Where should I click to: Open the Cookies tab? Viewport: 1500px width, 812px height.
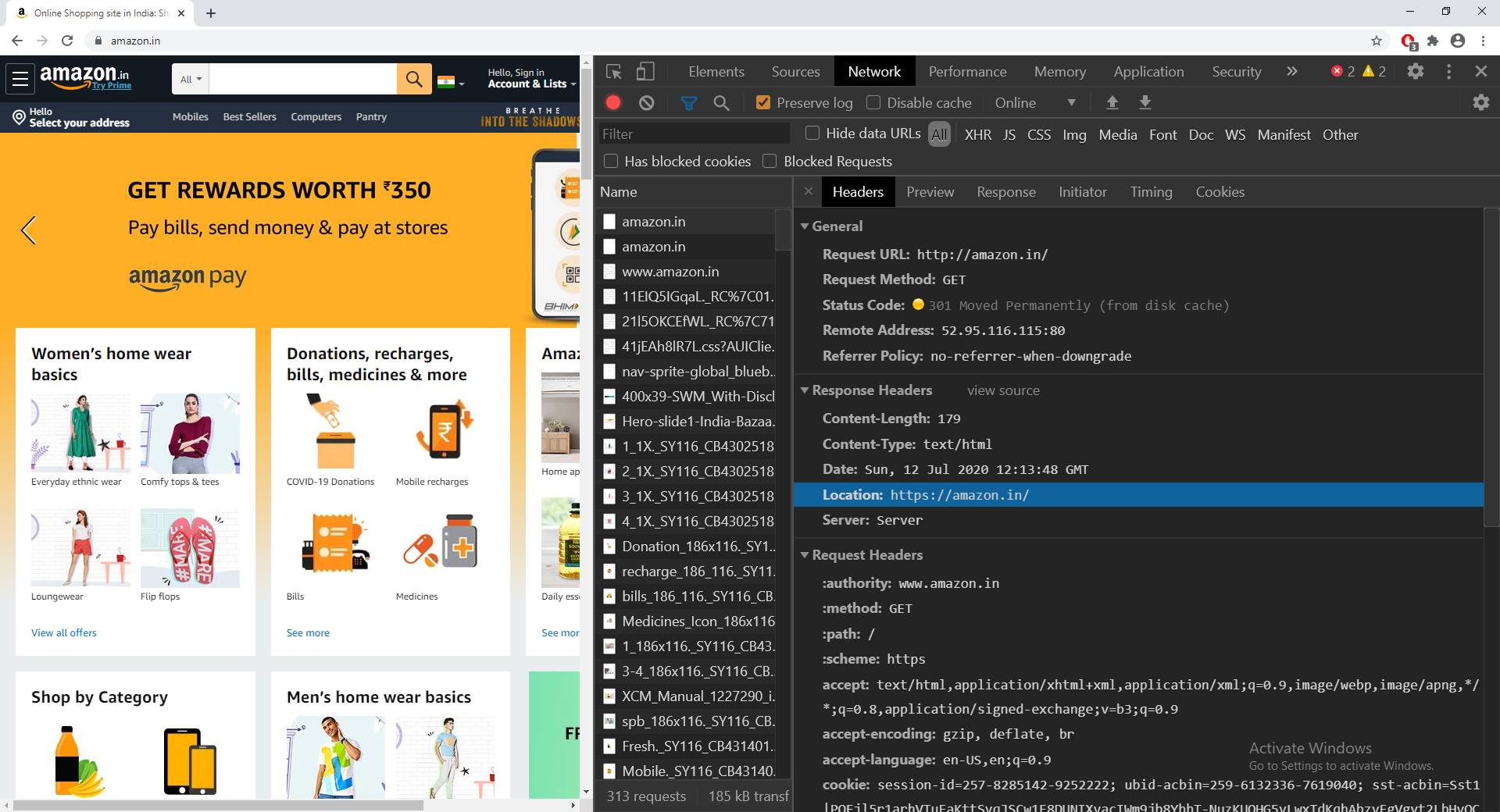[1220, 192]
